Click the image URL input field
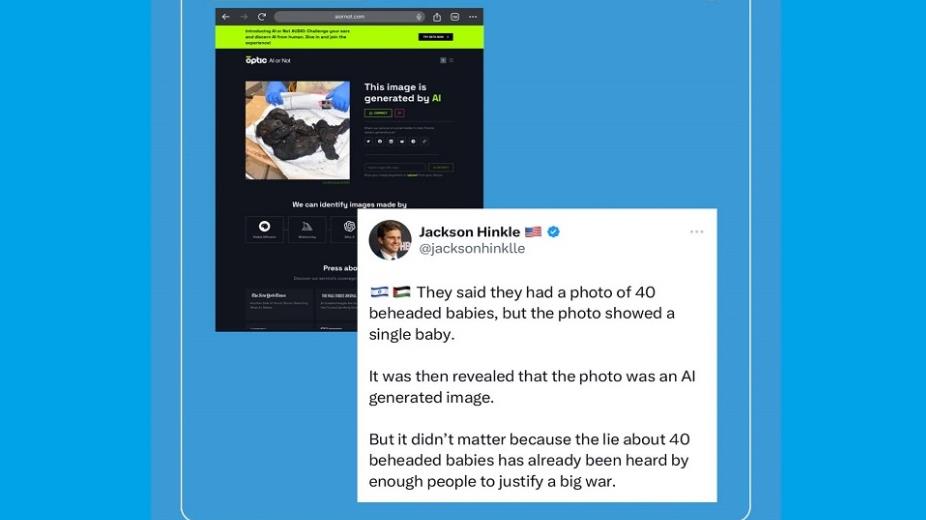This screenshot has width=926, height=520. coord(394,168)
